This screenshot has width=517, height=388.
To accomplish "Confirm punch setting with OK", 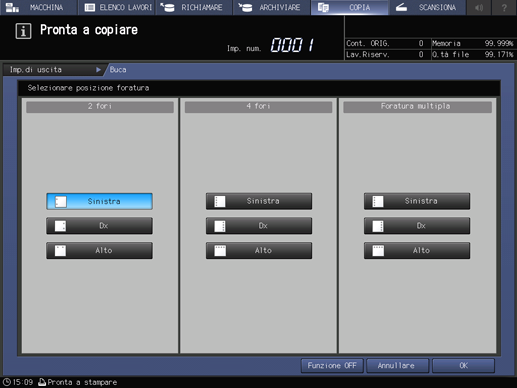I will point(463,366).
